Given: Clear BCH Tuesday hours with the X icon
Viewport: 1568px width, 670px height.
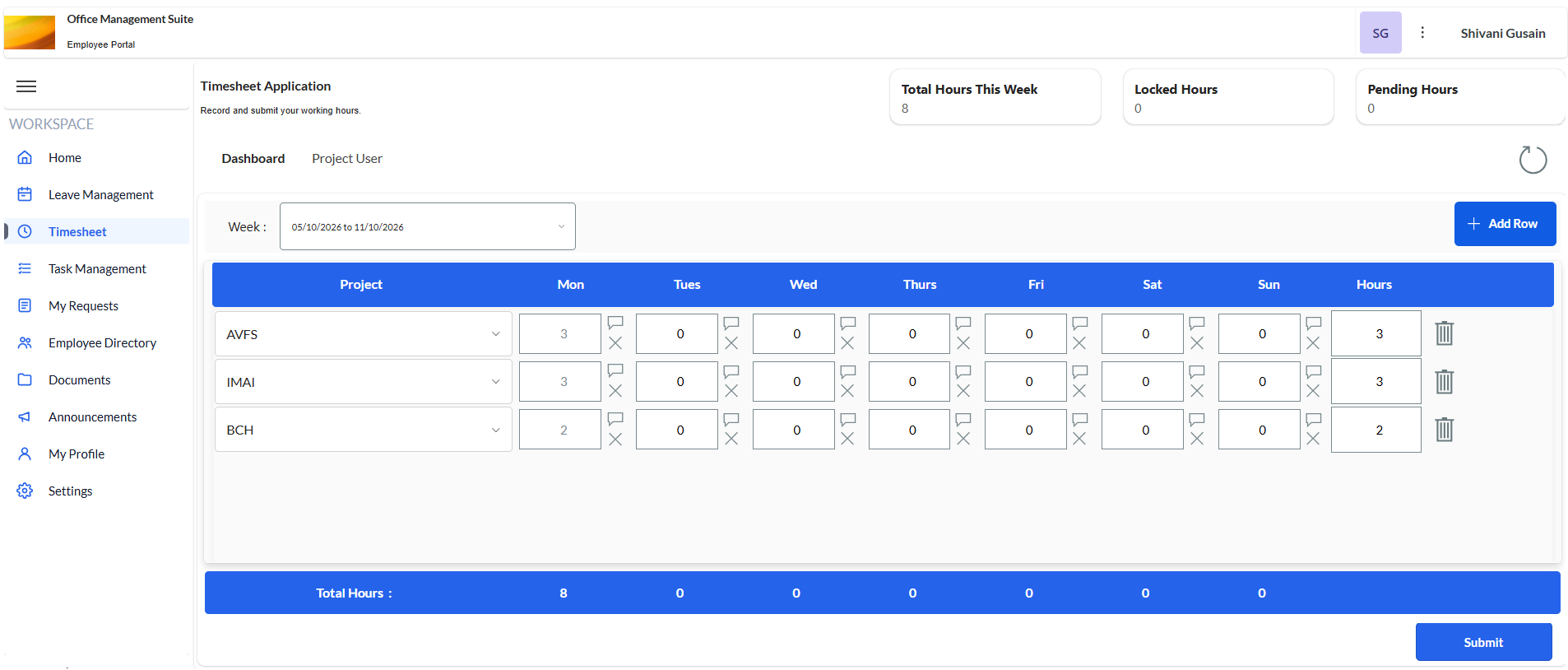Looking at the screenshot, I should point(731,440).
